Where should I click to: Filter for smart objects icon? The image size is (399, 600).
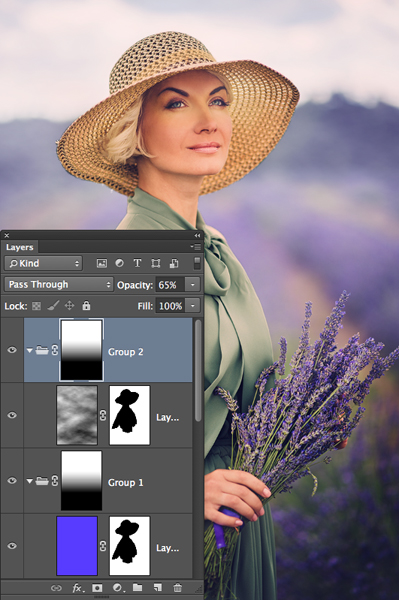(x=174, y=263)
